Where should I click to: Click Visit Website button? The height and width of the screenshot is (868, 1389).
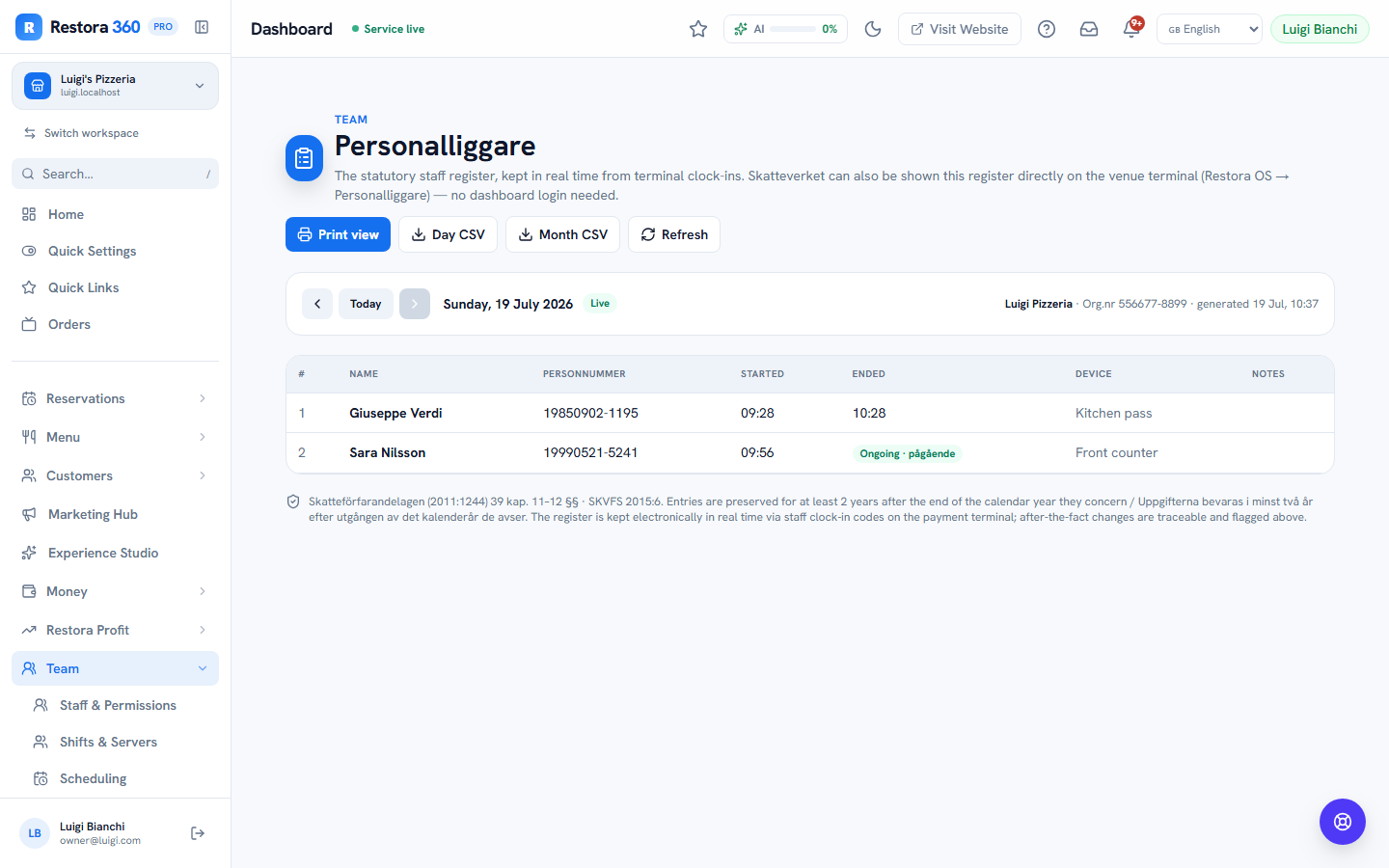click(960, 29)
